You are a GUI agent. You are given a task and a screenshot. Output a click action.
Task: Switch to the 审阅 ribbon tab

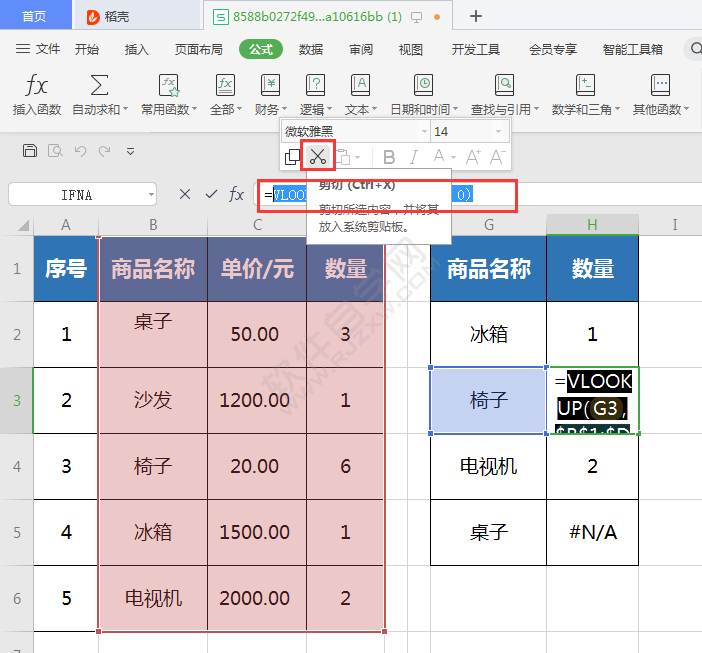(x=361, y=49)
